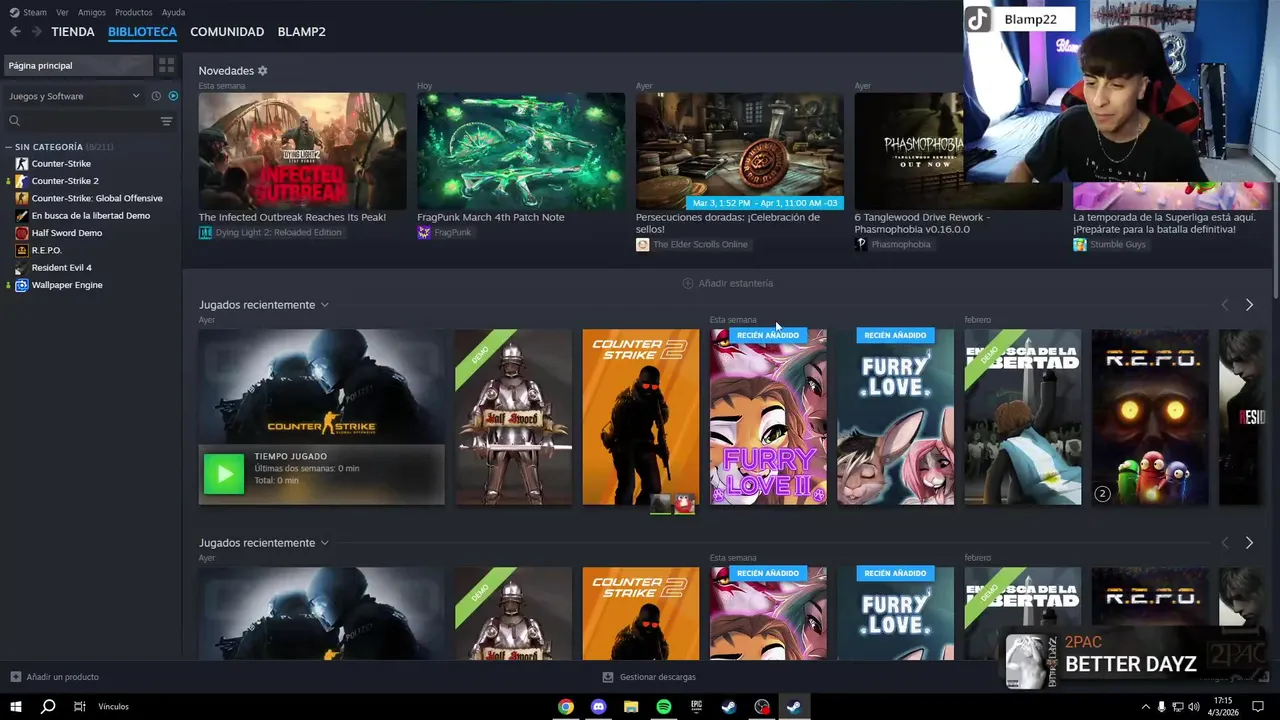Click The Elder Scrolls Online link

[692, 245]
